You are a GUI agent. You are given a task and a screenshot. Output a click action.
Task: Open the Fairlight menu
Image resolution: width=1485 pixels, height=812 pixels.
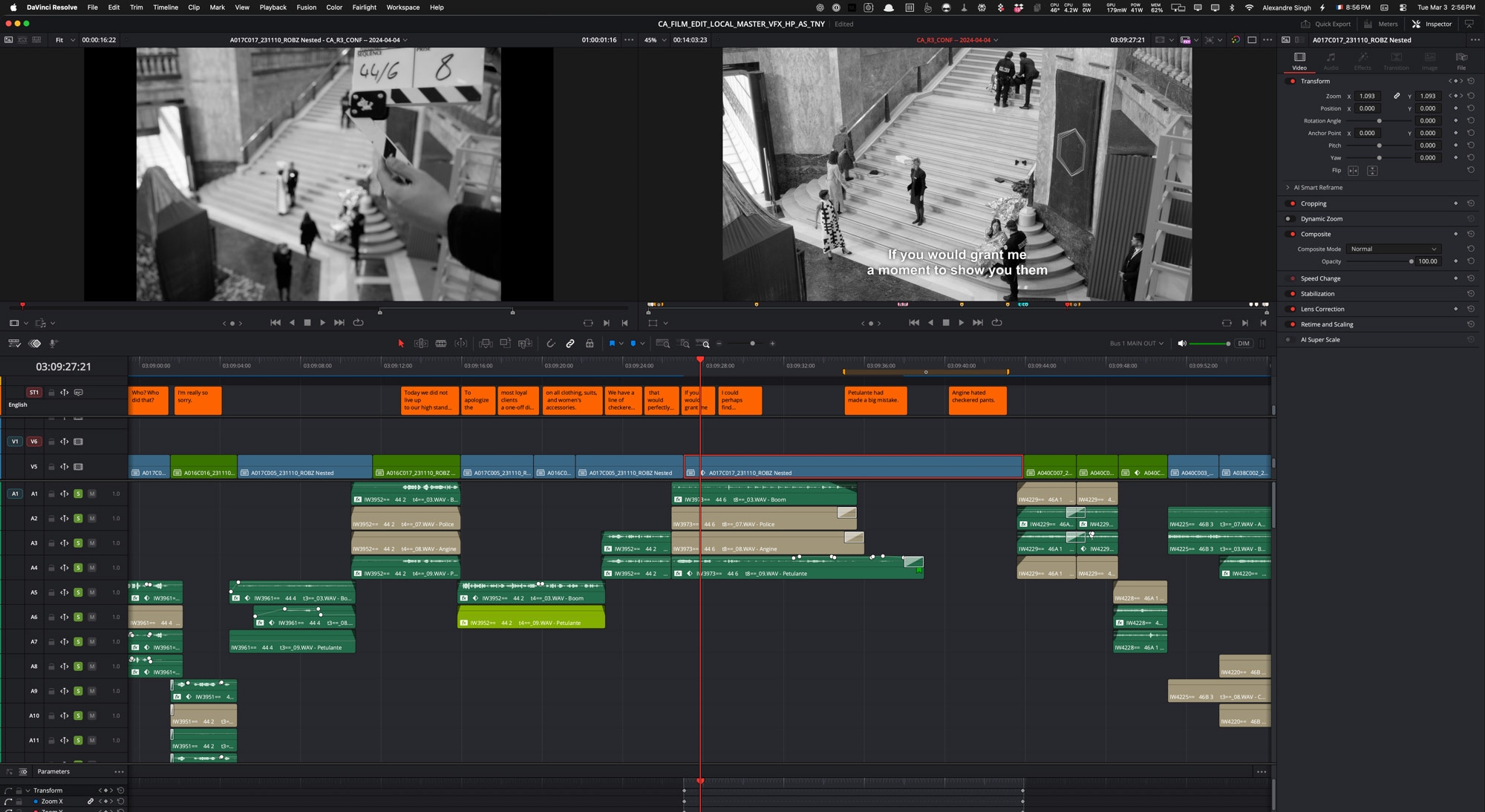364,7
